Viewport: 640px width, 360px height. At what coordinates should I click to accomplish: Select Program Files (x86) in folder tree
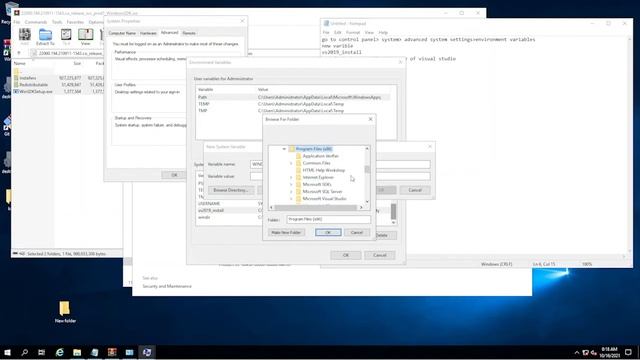click(x=313, y=149)
